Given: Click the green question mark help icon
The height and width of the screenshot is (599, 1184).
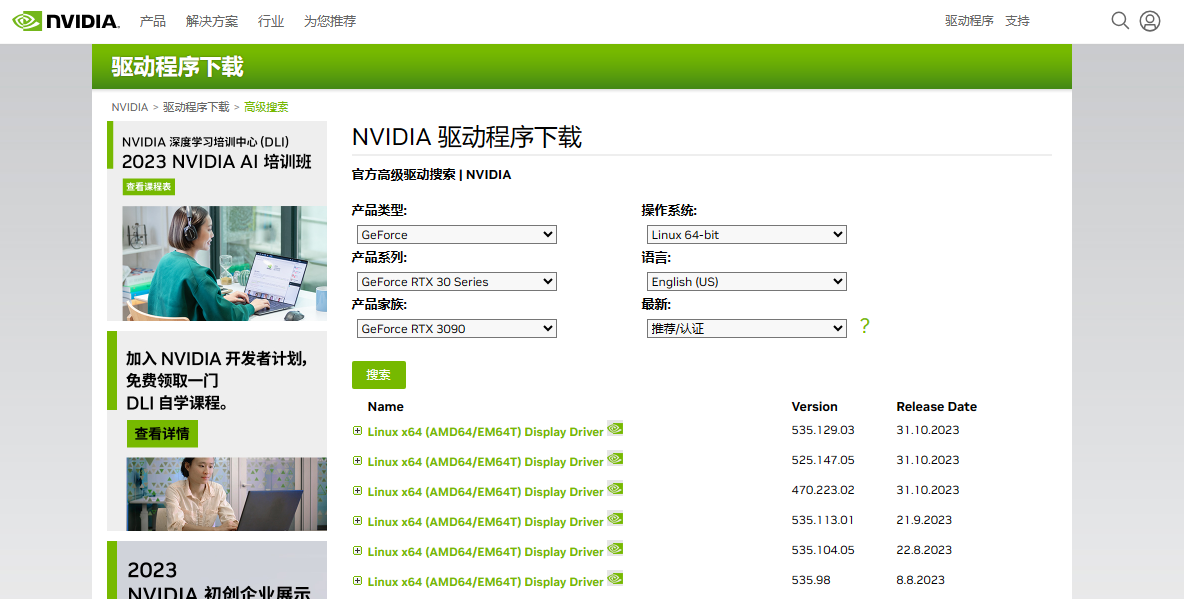Looking at the screenshot, I should pos(865,326).
